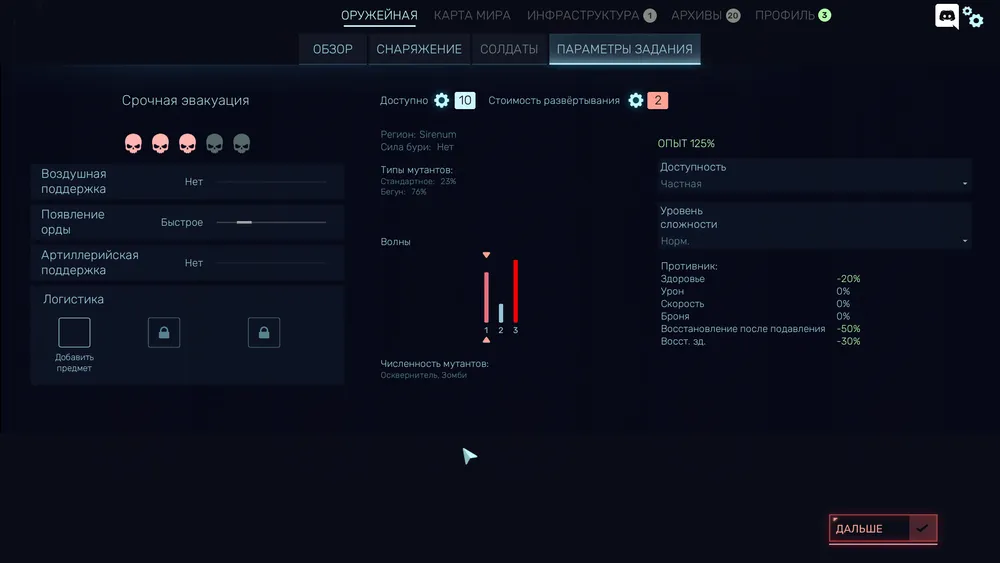Click the deployment cost value 2
This screenshot has height=563, width=1000.
pyautogui.click(x=658, y=100)
